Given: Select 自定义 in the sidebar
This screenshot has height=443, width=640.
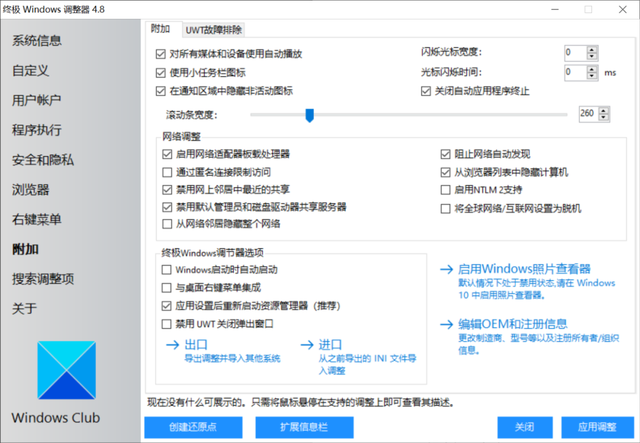Looking at the screenshot, I should pos(31,70).
